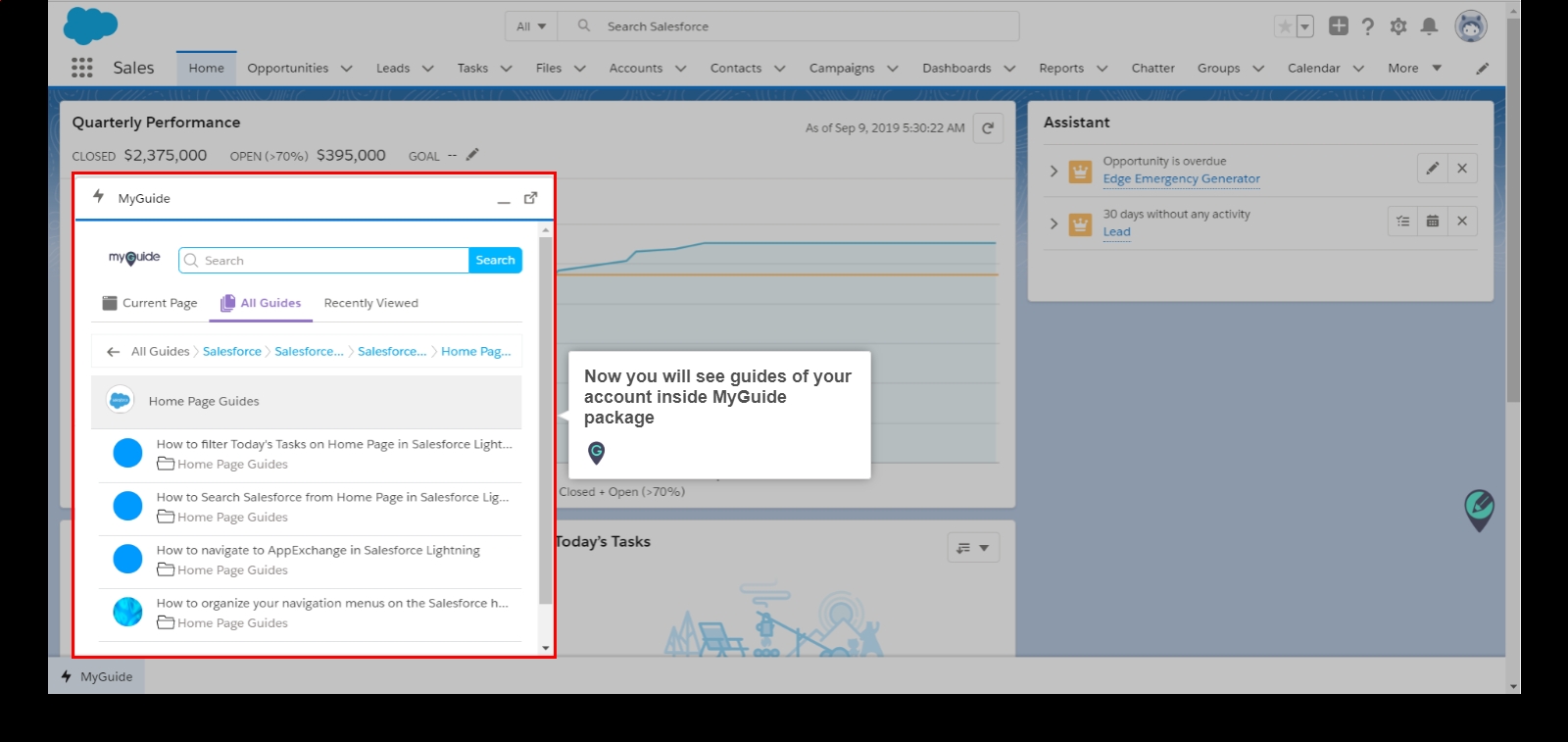Image resolution: width=1568 pixels, height=742 pixels.
Task: Open the Calendar navigation tab
Action: click(x=1313, y=69)
